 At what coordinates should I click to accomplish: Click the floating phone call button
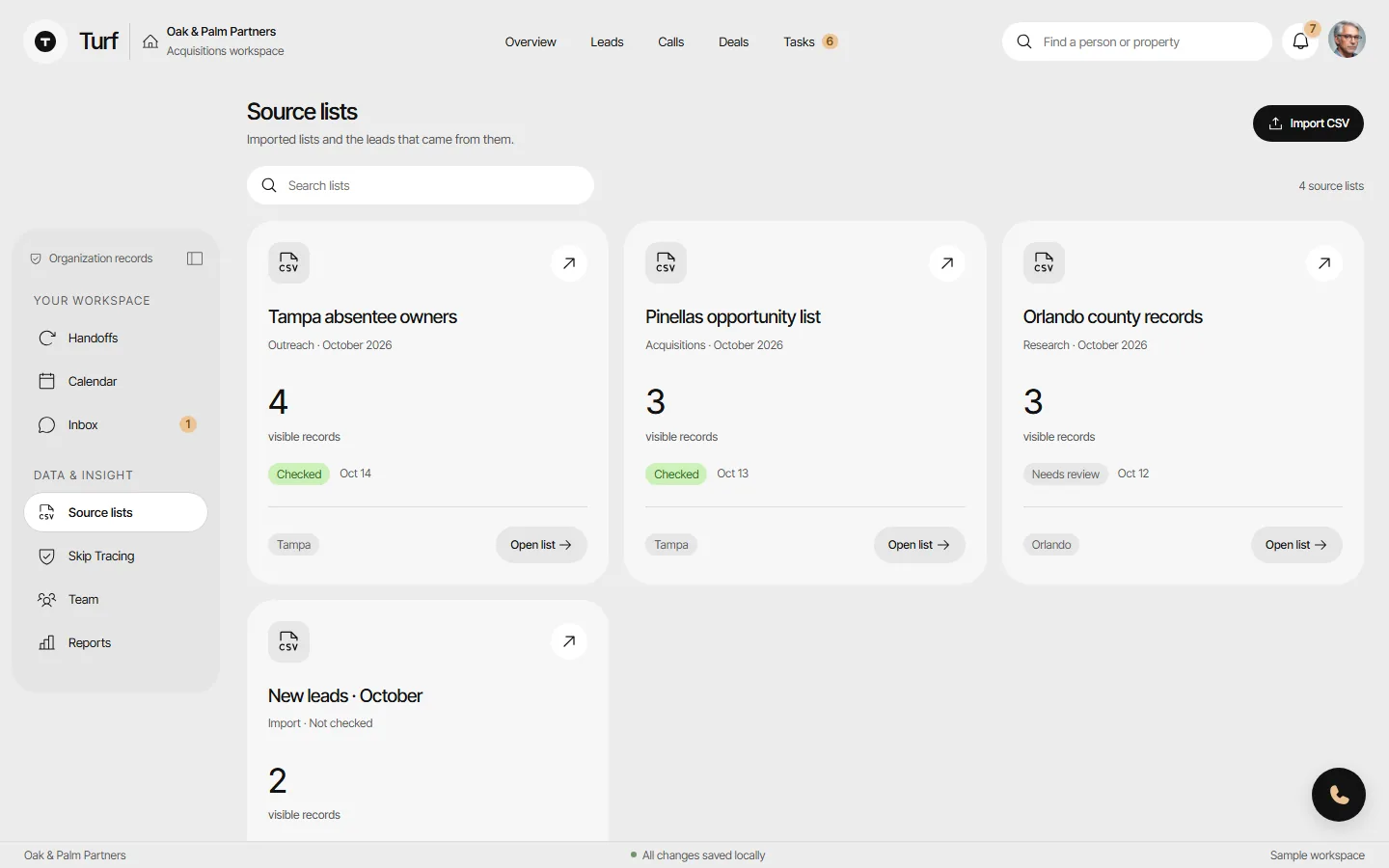pos(1339,795)
